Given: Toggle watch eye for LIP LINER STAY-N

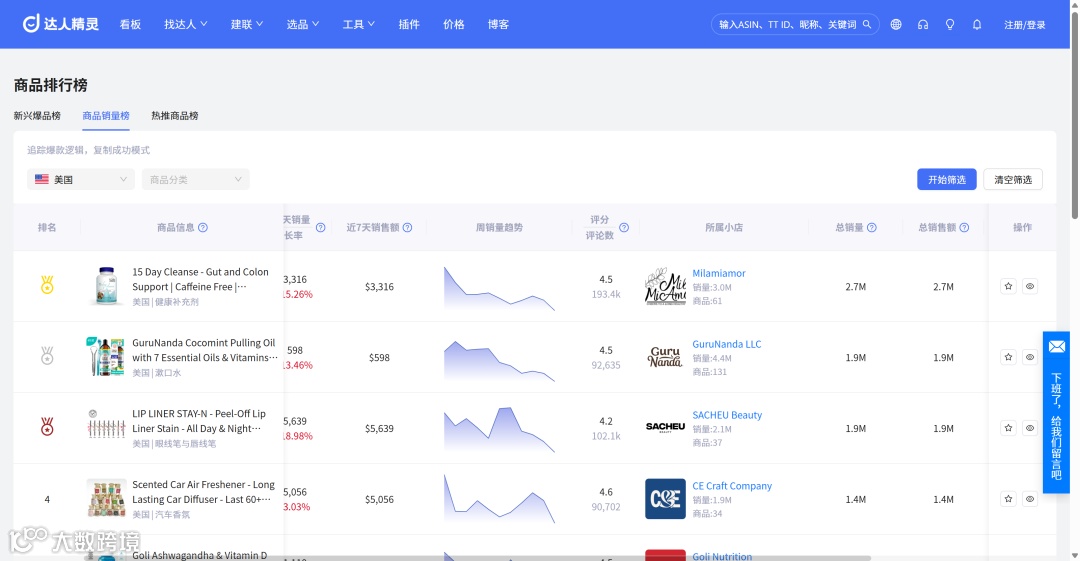Looking at the screenshot, I should [x=1030, y=428].
